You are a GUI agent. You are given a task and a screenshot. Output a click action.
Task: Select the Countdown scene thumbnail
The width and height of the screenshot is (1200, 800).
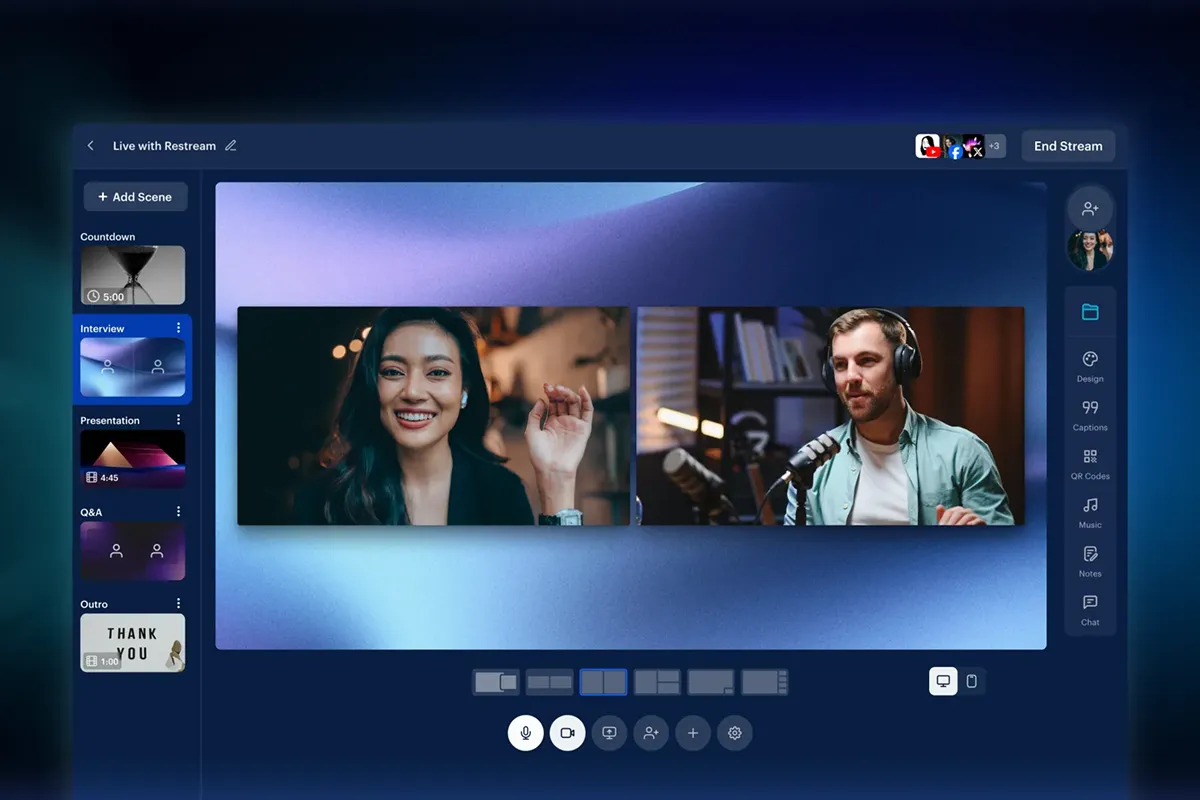point(133,275)
